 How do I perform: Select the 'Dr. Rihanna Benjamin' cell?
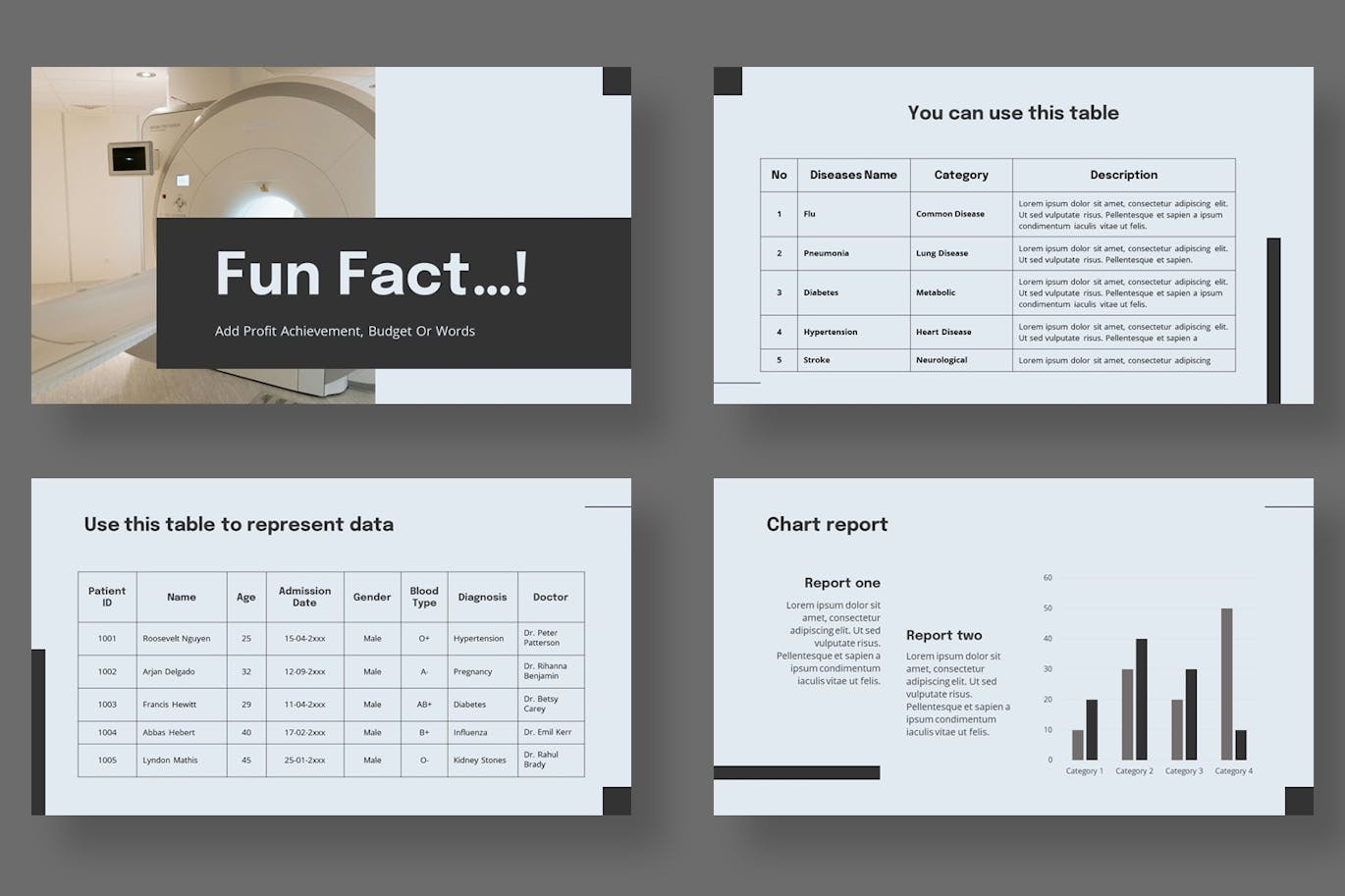[x=551, y=672]
